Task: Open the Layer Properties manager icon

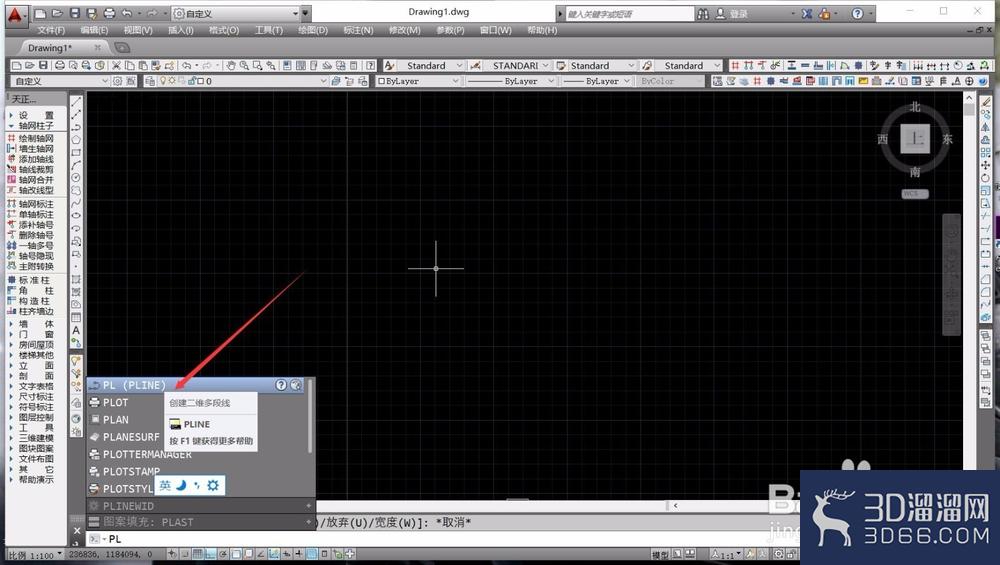Action: 150,81
